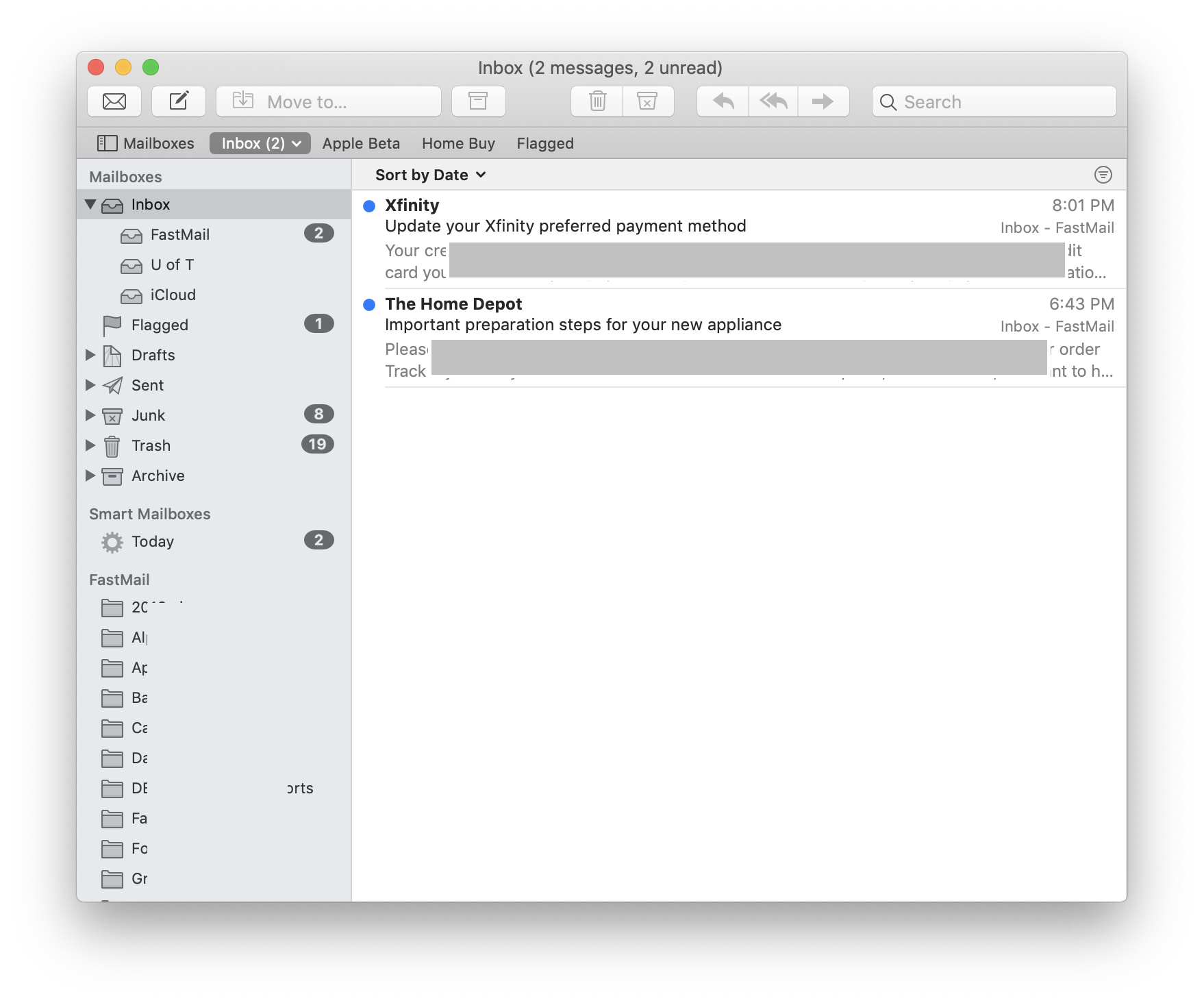Select the Today smart mailbox label

pos(153,542)
